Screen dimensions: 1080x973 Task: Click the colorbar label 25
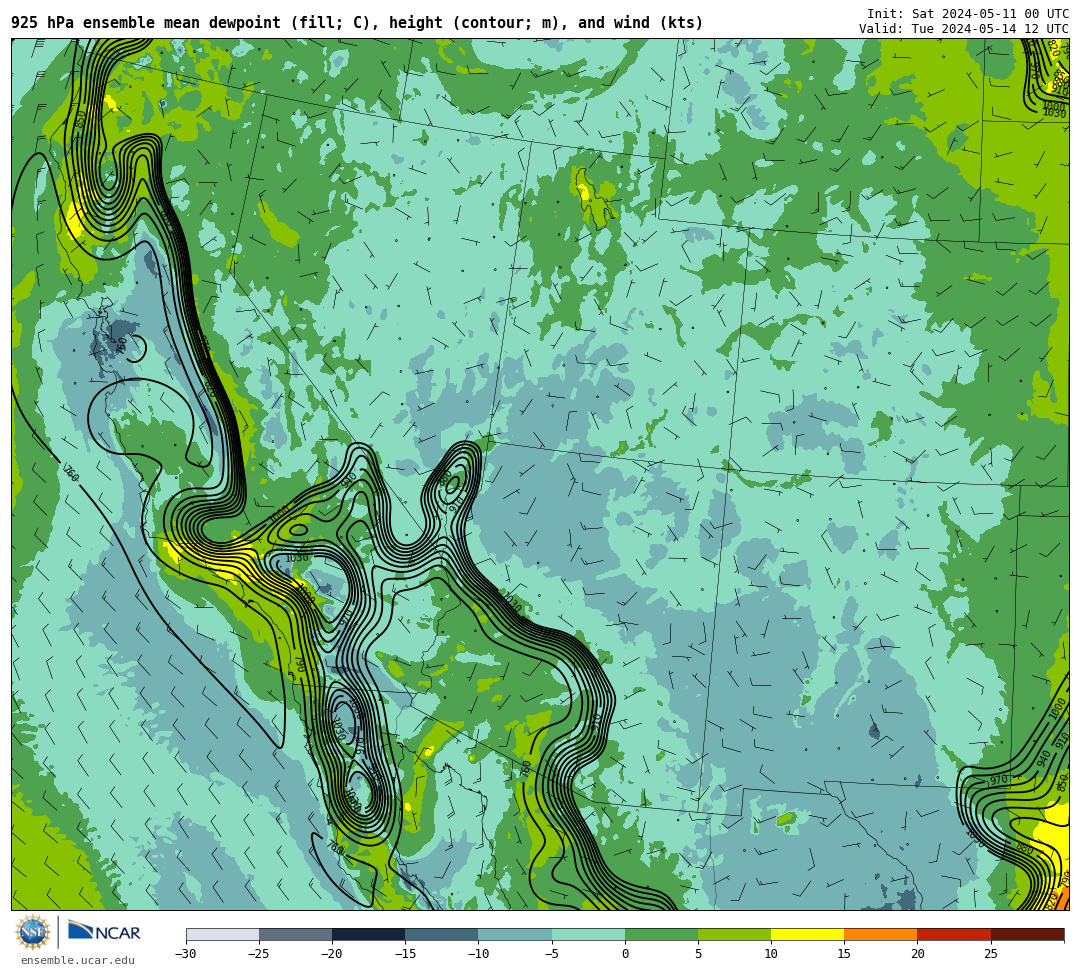tap(990, 954)
